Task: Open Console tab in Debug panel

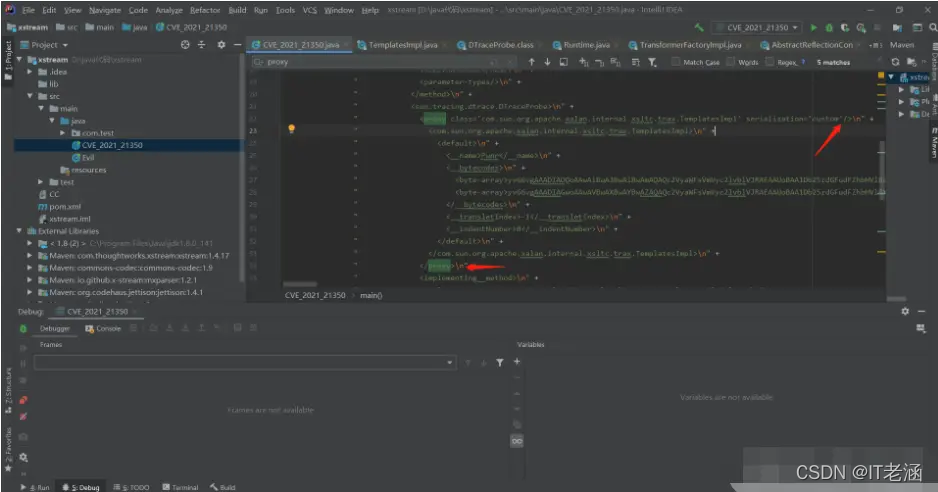Action: [103, 329]
